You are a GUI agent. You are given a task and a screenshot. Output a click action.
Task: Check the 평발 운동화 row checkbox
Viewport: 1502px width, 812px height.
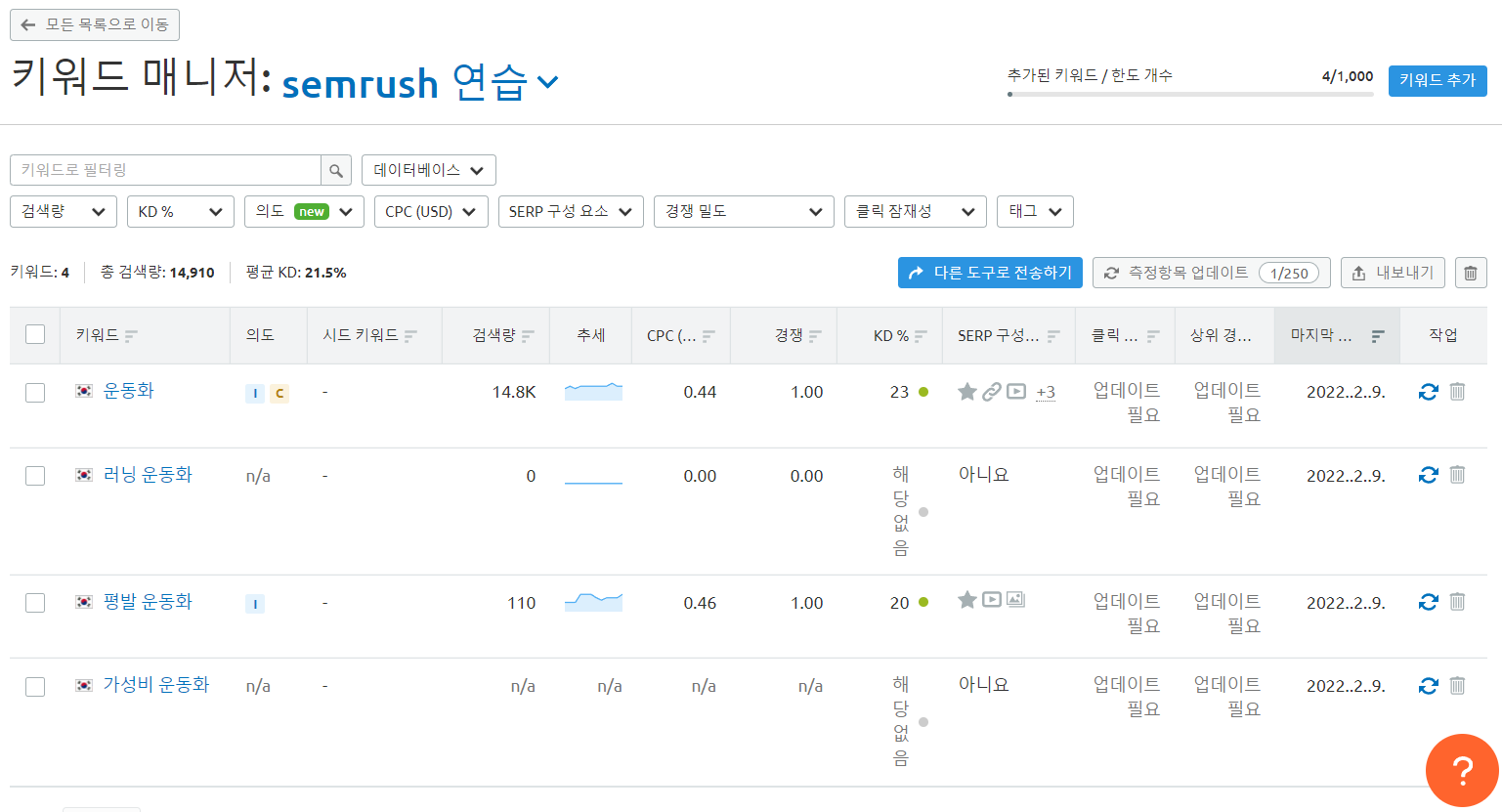coord(35,603)
